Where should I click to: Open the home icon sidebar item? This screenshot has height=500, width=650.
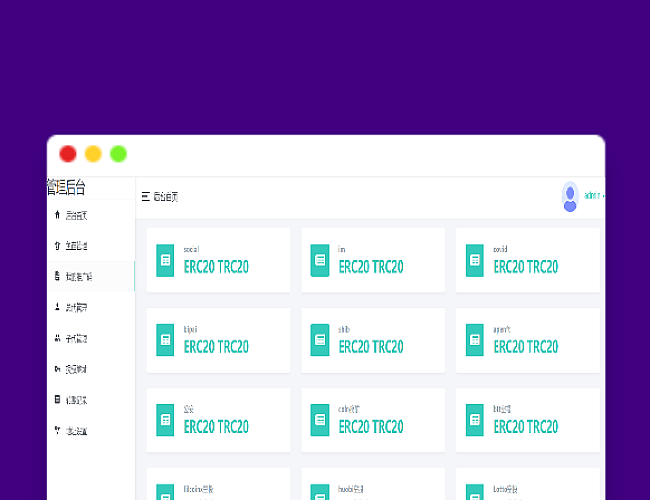tap(56, 215)
